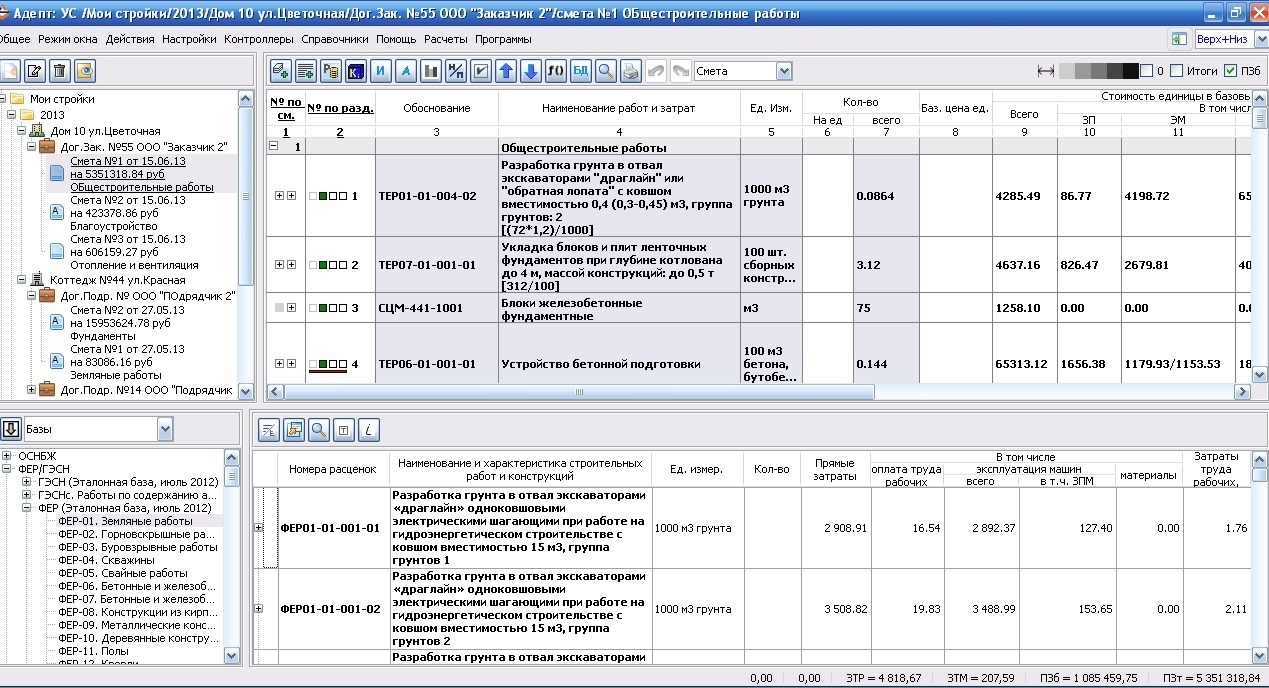Select 'ФЕР-05. Свайные работы' in database tree
Viewport: 1269px width, 688px height.
(123, 573)
